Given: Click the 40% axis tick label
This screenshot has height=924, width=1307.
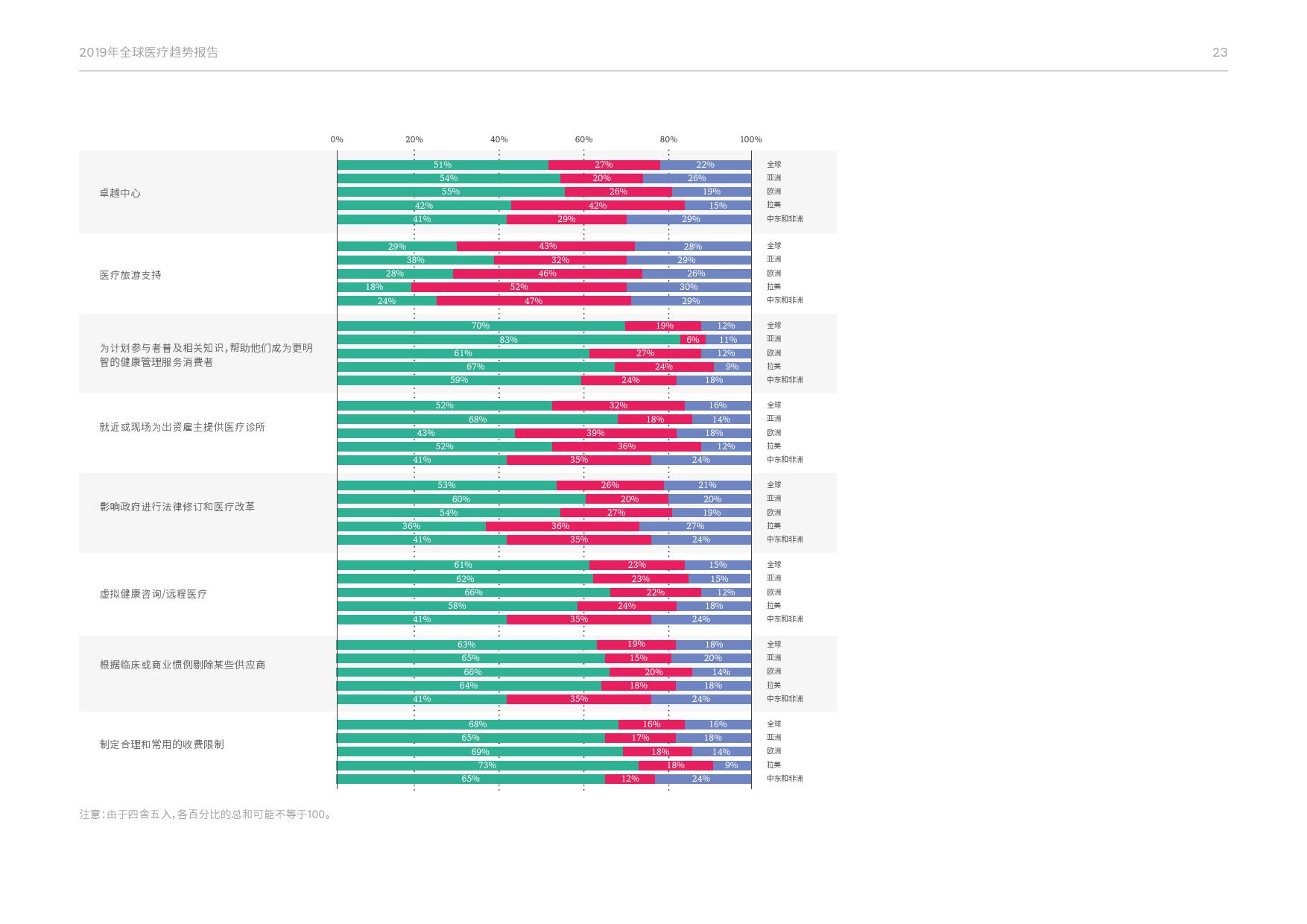Looking at the screenshot, I should 499,139.
